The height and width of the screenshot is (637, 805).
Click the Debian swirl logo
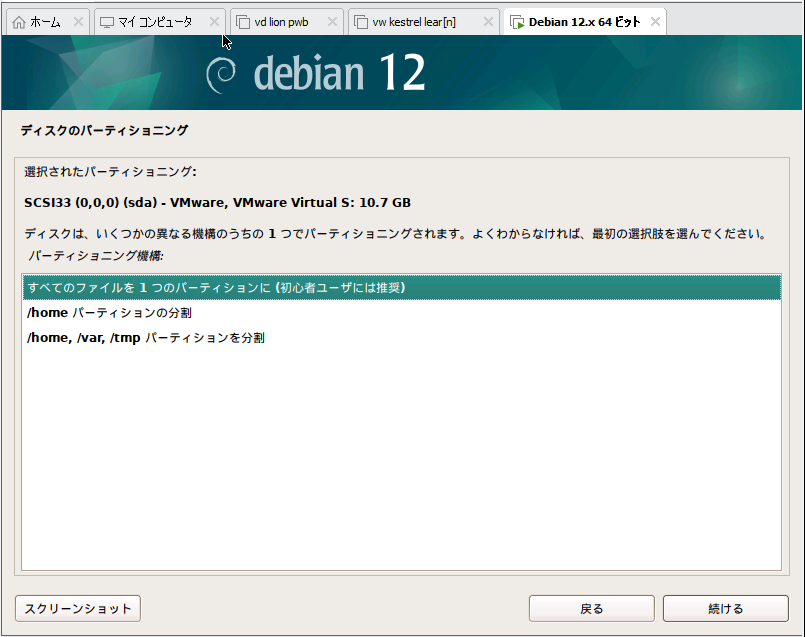pyautogui.click(x=221, y=75)
